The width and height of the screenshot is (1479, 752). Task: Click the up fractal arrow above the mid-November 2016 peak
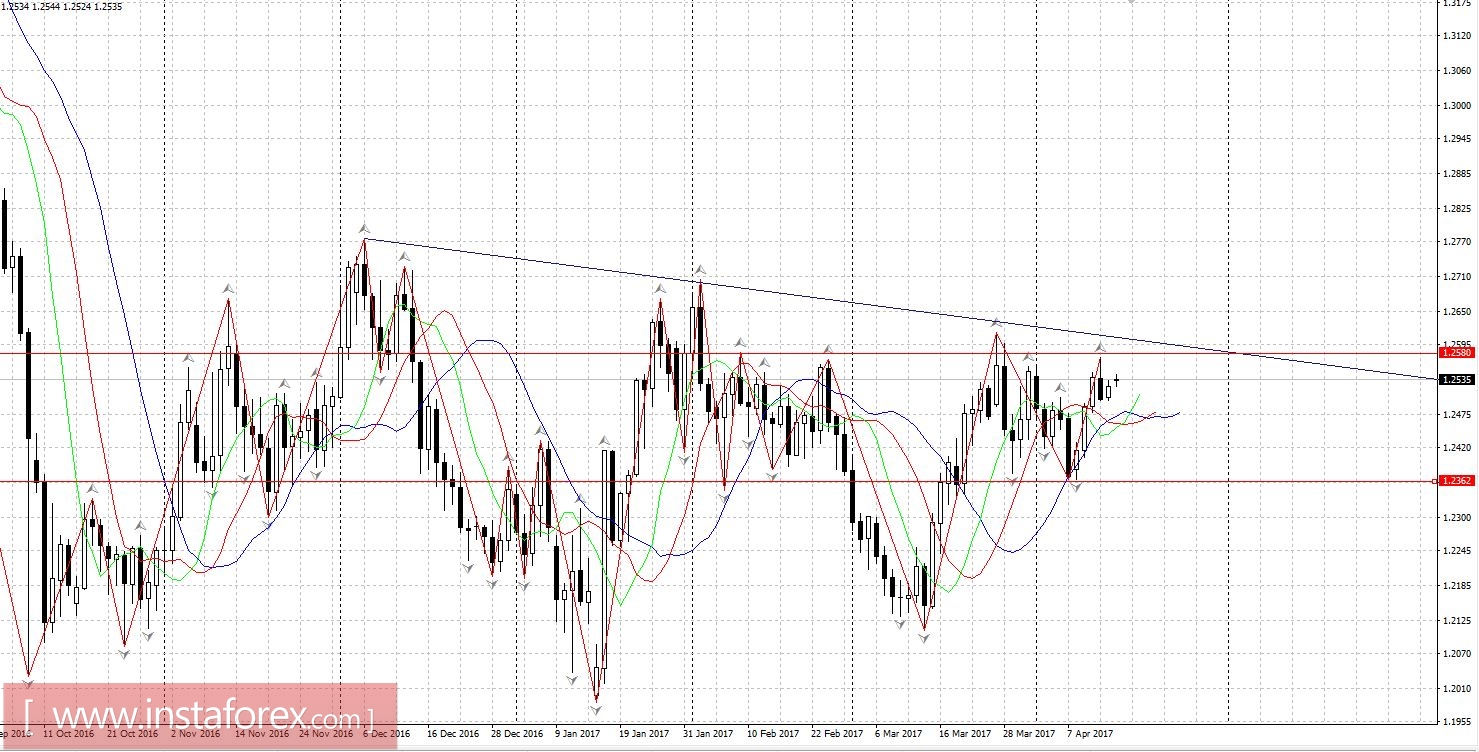tap(229, 288)
